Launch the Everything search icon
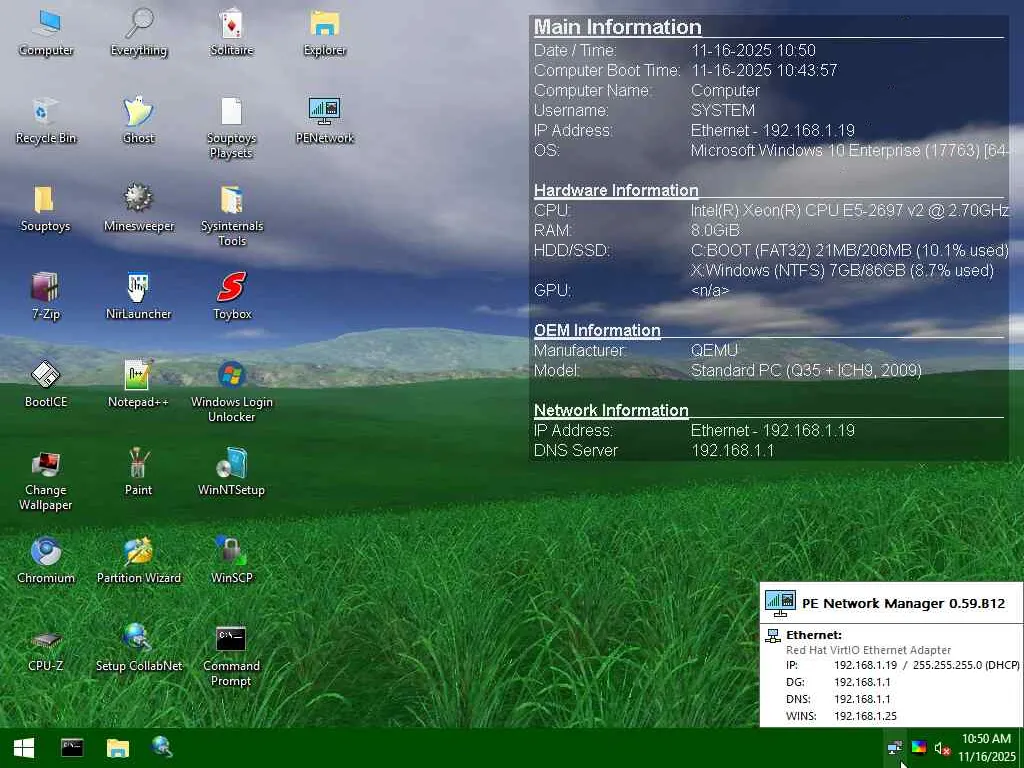This screenshot has height=768, width=1024. [x=138, y=33]
